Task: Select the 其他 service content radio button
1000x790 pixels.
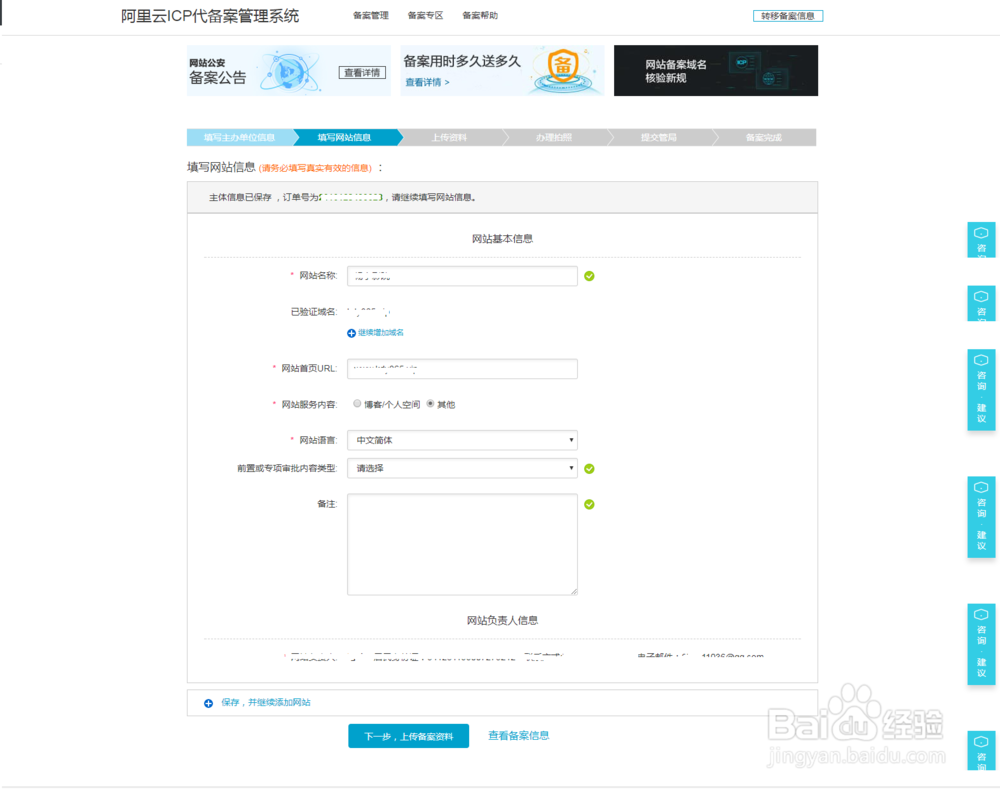Action: (430, 404)
